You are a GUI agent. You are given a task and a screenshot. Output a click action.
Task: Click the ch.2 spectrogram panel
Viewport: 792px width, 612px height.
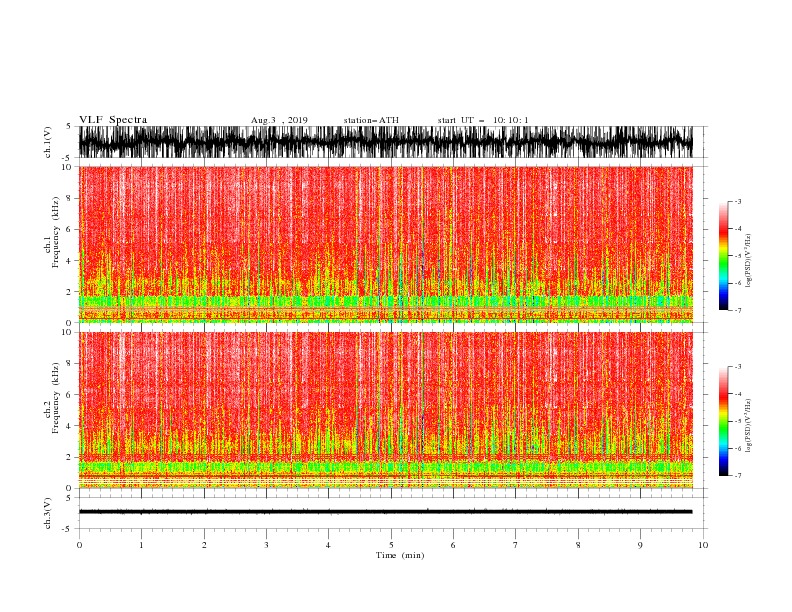click(386, 410)
